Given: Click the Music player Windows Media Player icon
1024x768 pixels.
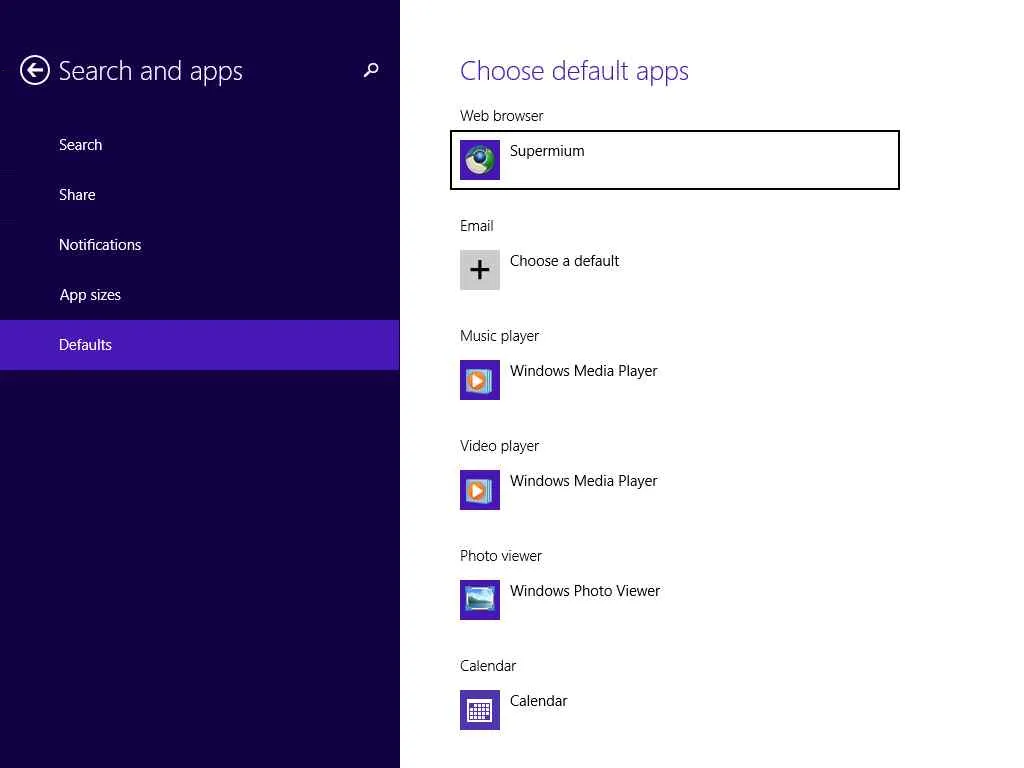Looking at the screenshot, I should tap(480, 380).
